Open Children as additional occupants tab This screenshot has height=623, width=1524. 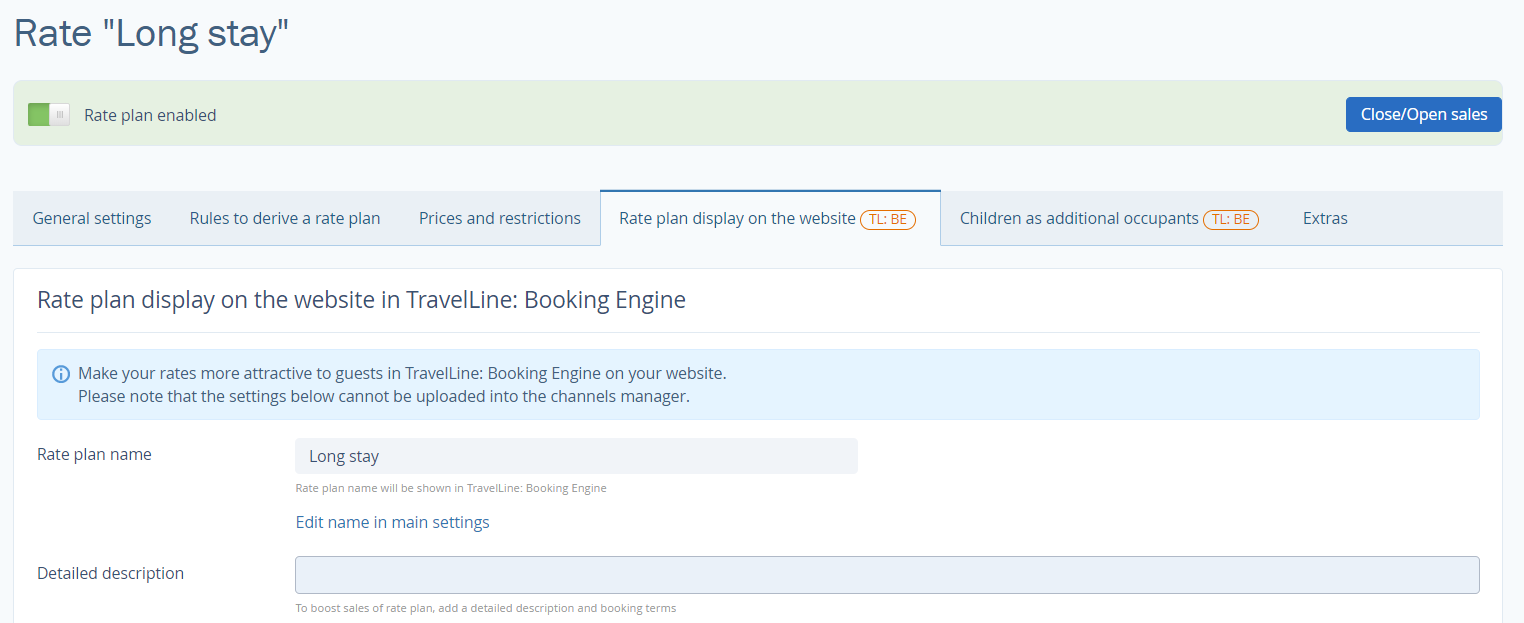click(x=1079, y=218)
